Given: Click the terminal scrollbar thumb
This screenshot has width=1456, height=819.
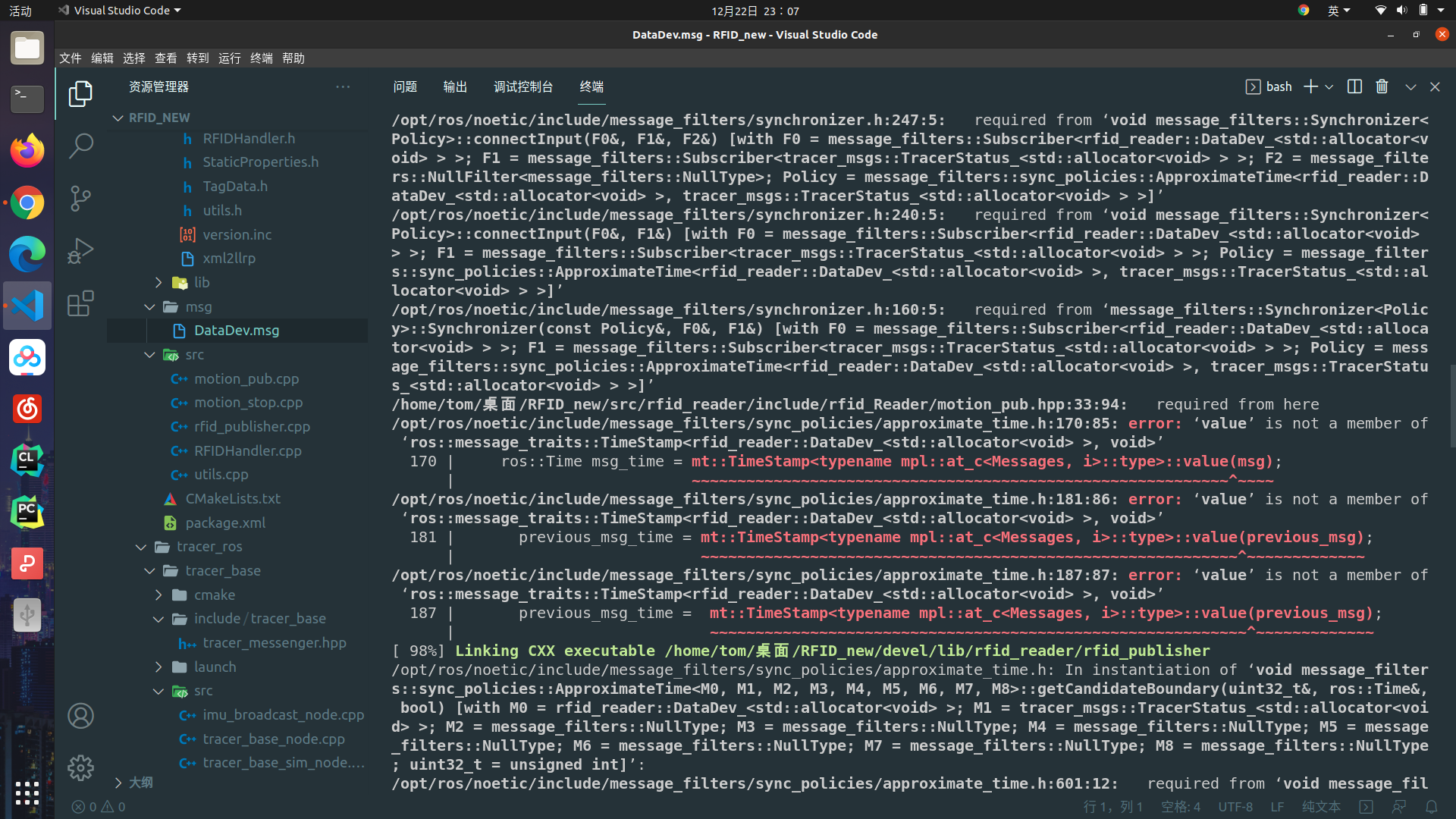Looking at the screenshot, I should tap(1451, 406).
